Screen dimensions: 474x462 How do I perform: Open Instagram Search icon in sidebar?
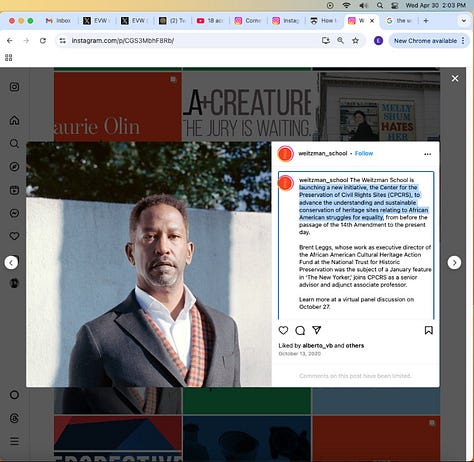pos(14,144)
